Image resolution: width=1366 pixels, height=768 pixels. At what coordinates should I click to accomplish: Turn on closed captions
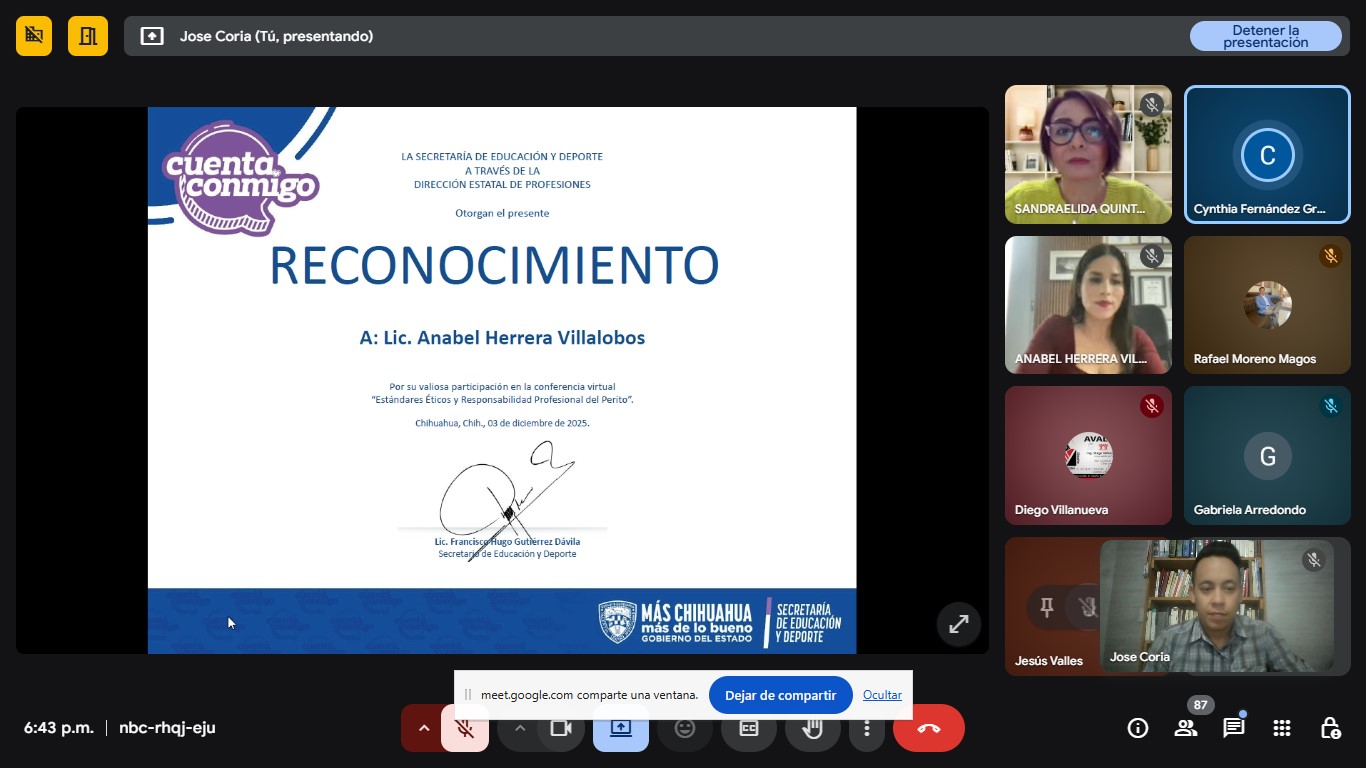pos(749,728)
